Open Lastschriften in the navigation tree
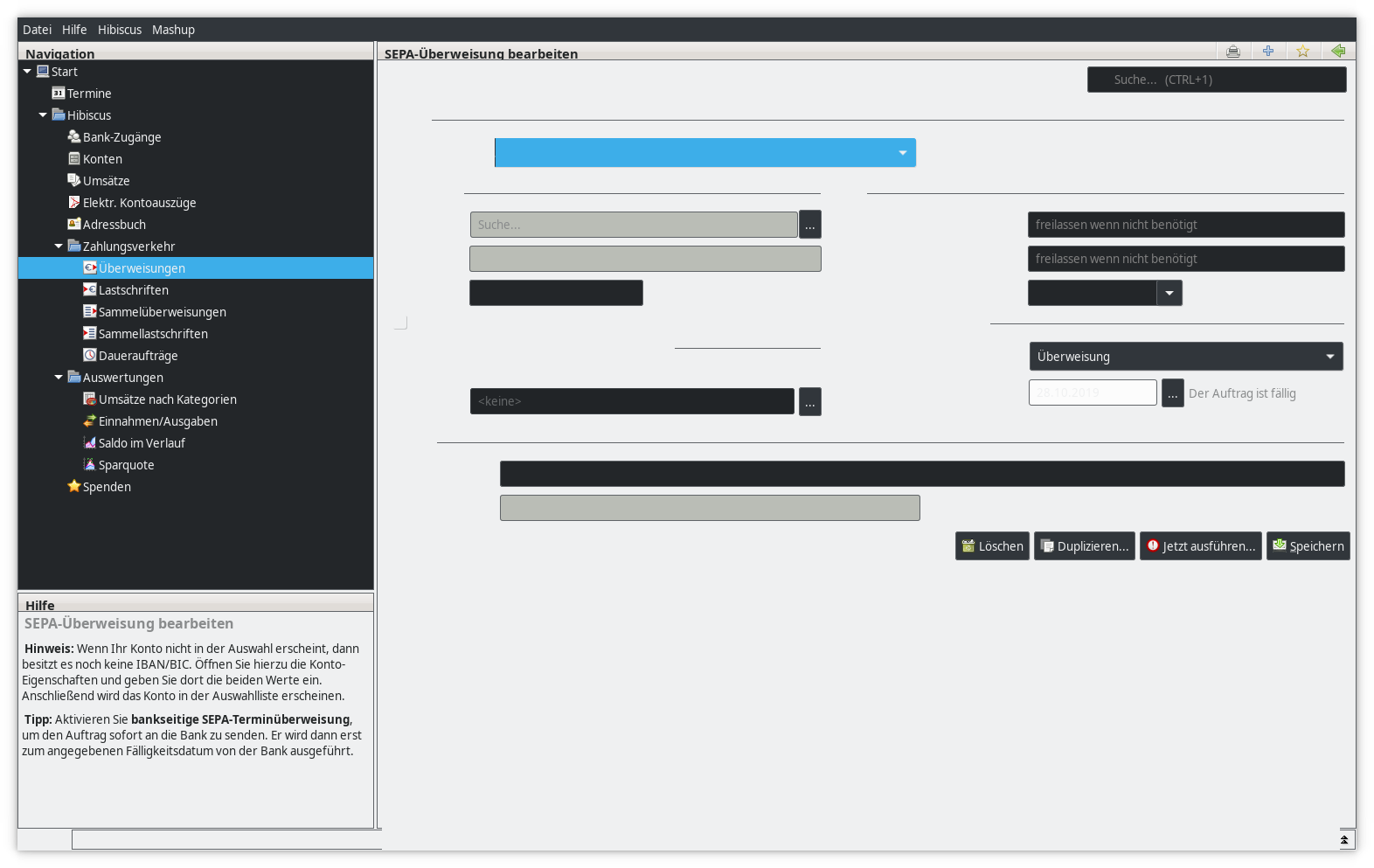Viewport: 1374px width, 868px height. (133, 290)
